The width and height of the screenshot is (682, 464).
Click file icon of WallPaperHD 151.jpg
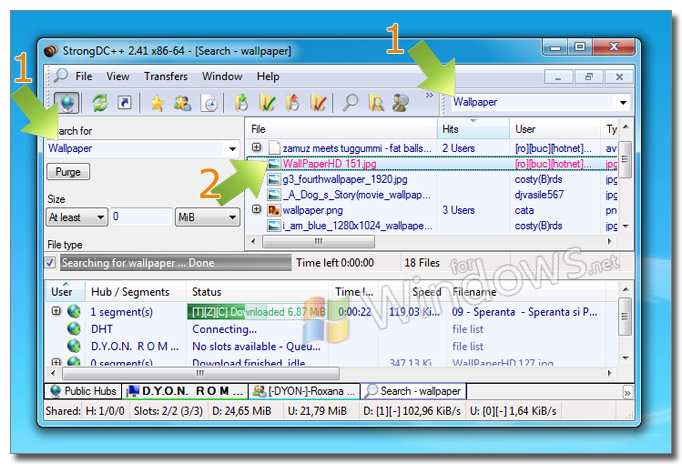coord(274,164)
